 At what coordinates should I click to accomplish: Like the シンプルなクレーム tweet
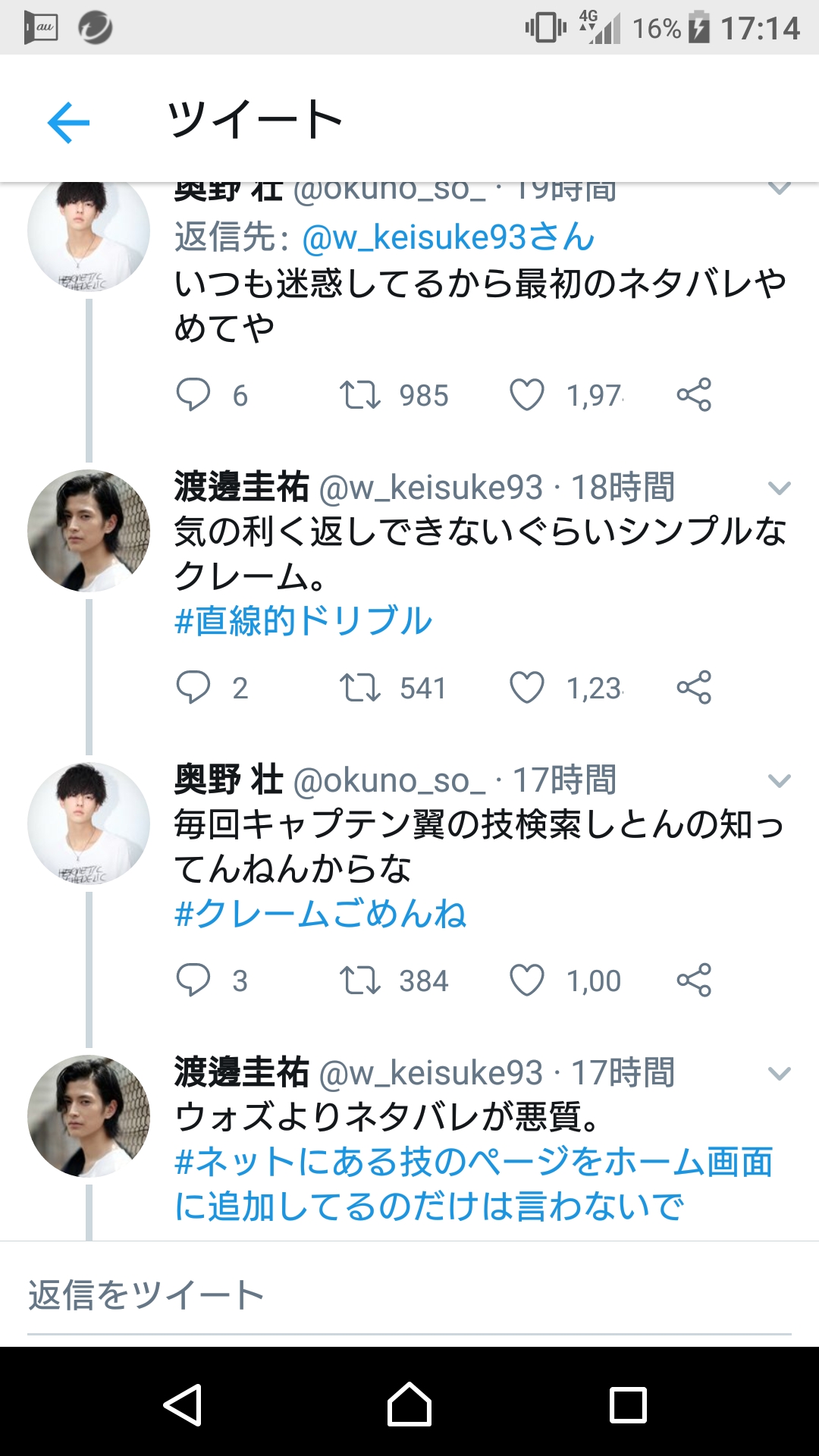point(527,688)
